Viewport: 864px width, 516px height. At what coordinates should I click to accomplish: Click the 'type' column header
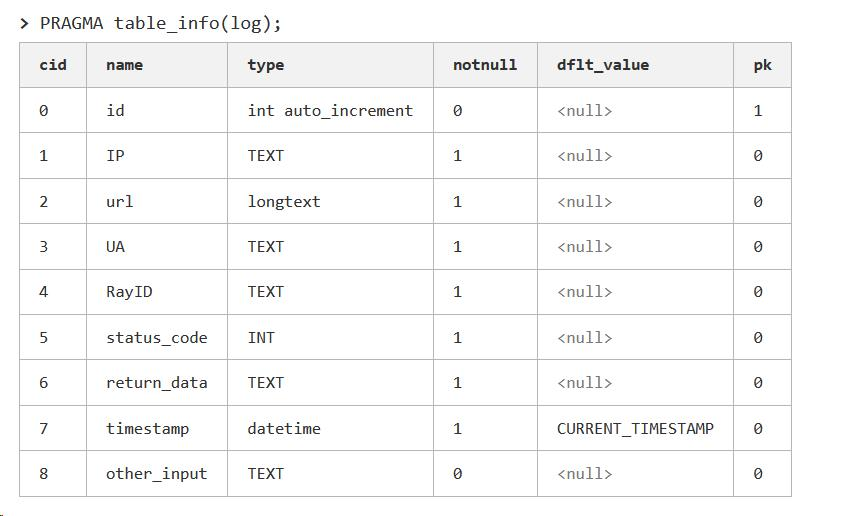[x=266, y=65]
